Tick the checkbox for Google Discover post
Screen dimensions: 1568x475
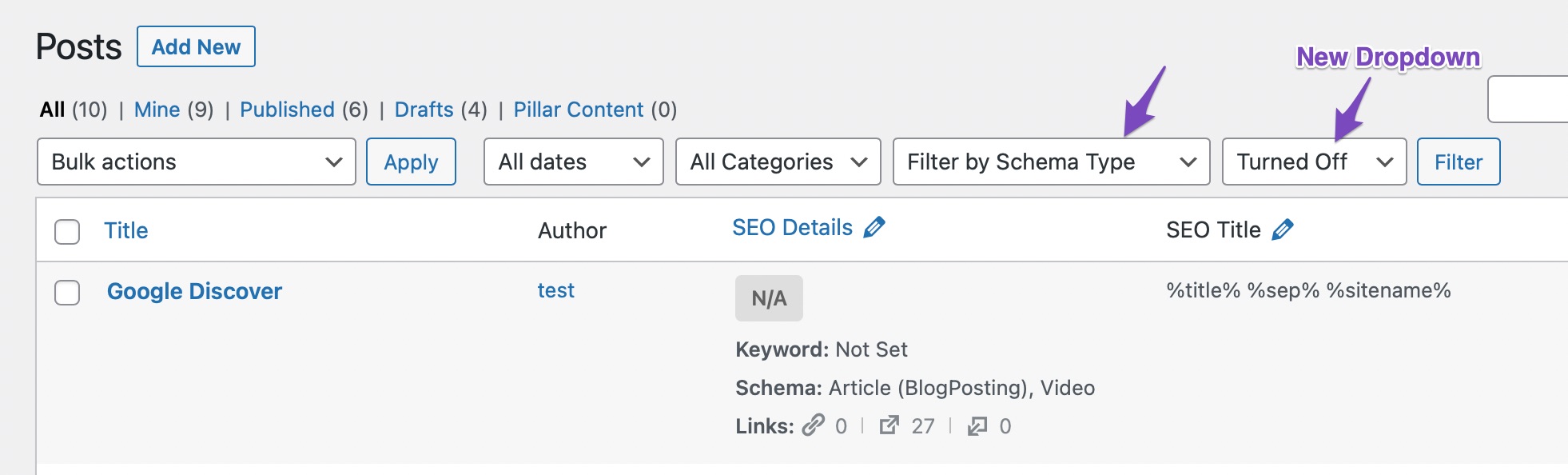tap(67, 293)
